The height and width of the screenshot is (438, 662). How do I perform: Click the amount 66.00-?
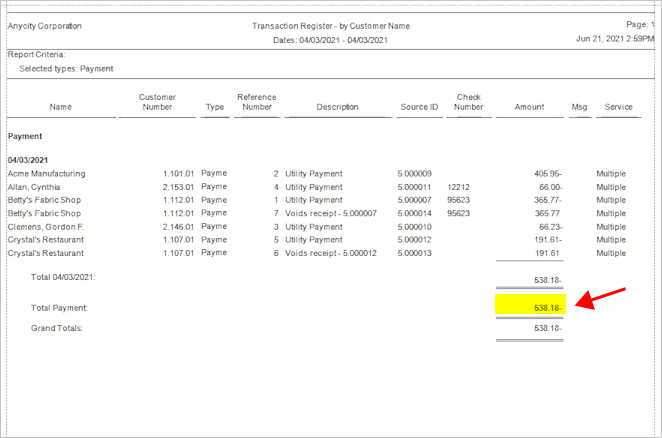coord(551,187)
